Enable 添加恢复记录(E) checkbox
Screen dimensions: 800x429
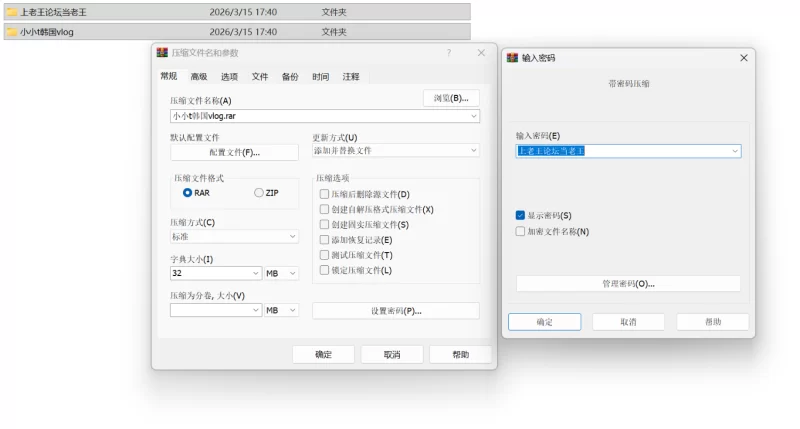[x=324, y=240]
